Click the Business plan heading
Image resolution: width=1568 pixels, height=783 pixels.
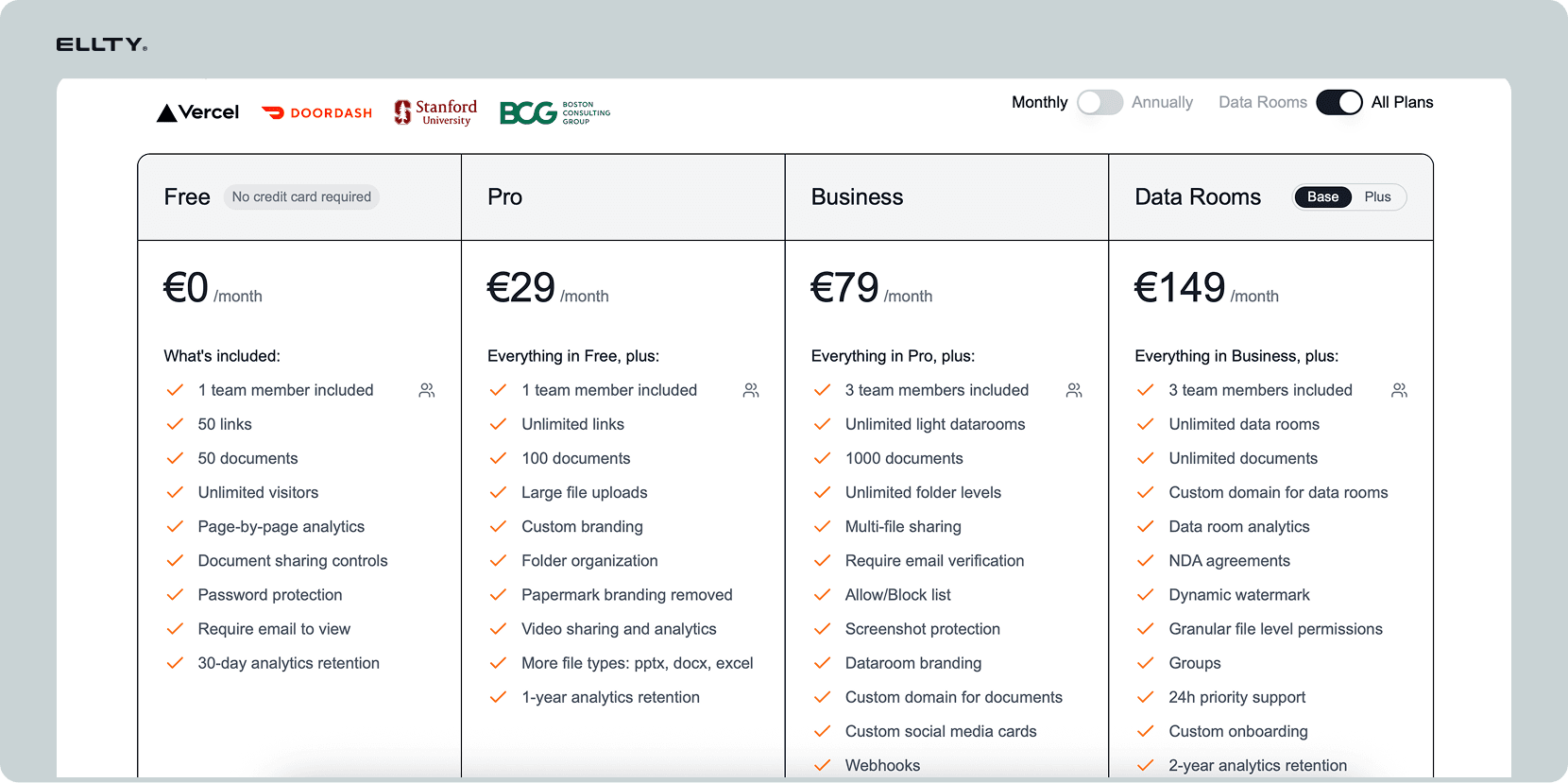point(857,196)
